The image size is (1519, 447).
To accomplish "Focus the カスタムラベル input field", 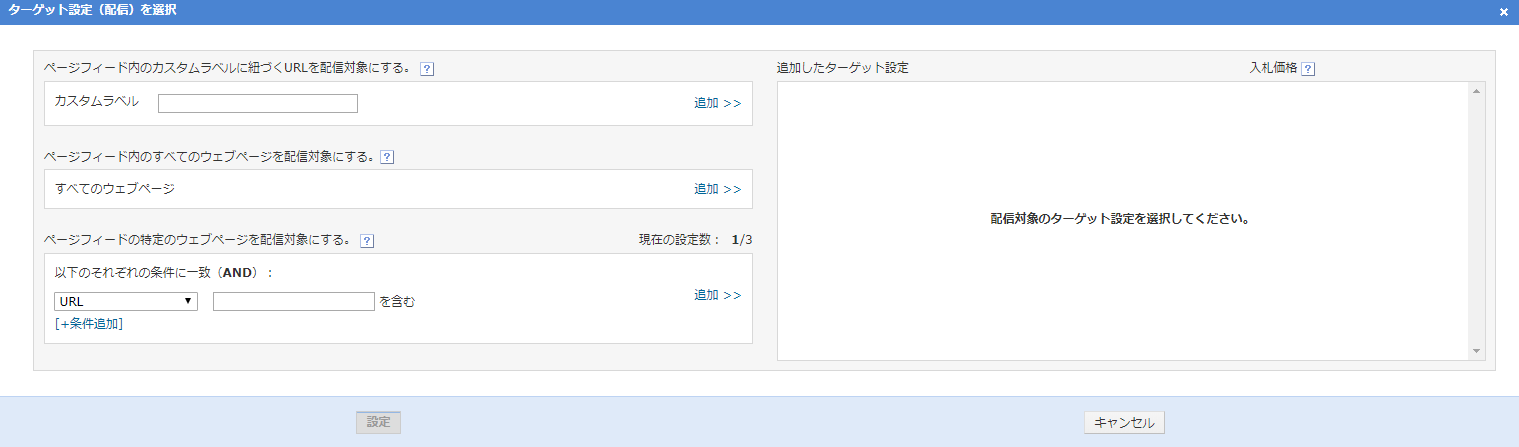I will tap(258, 103).
